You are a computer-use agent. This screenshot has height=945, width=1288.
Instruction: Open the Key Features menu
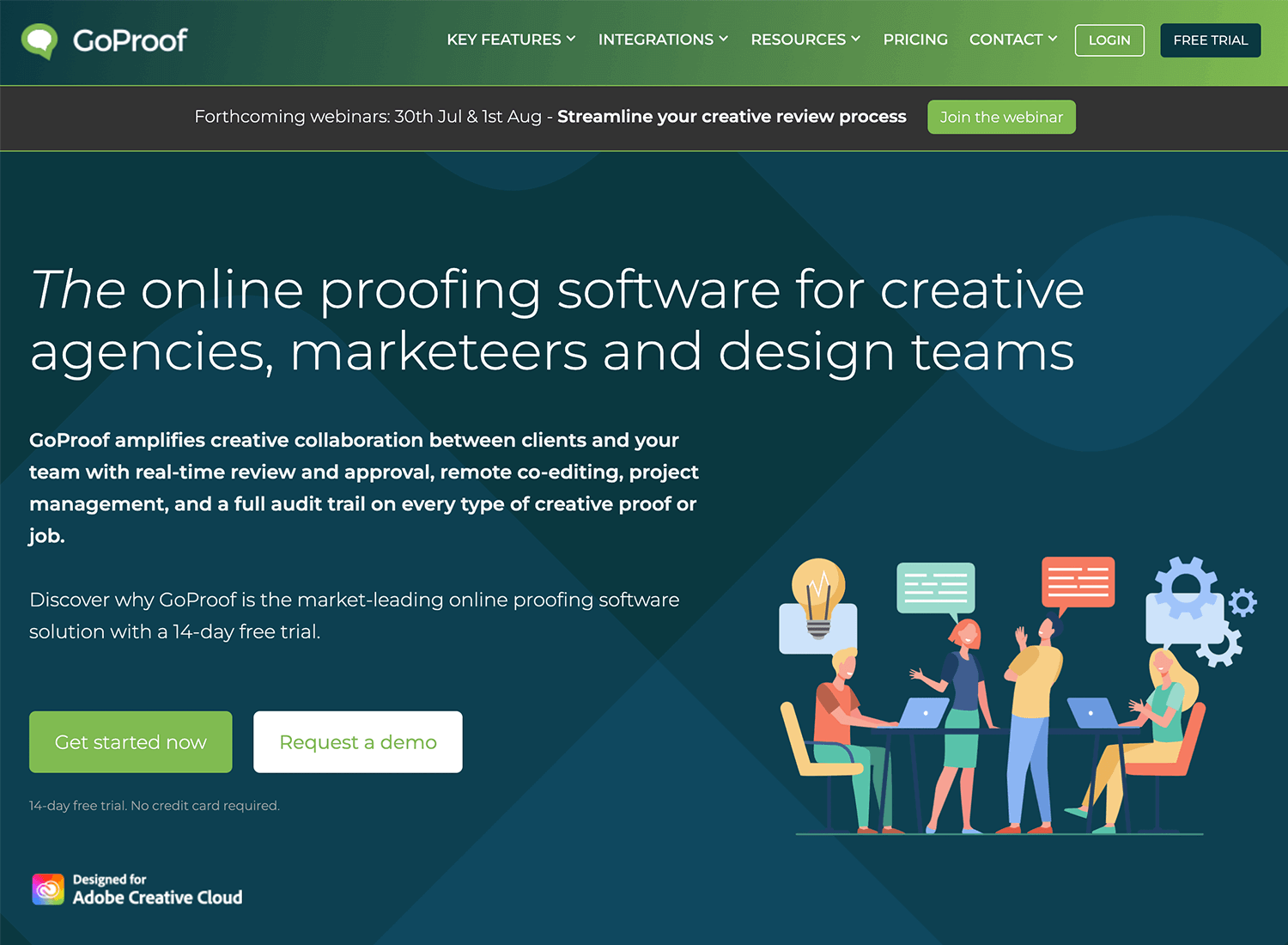[511, 40]
